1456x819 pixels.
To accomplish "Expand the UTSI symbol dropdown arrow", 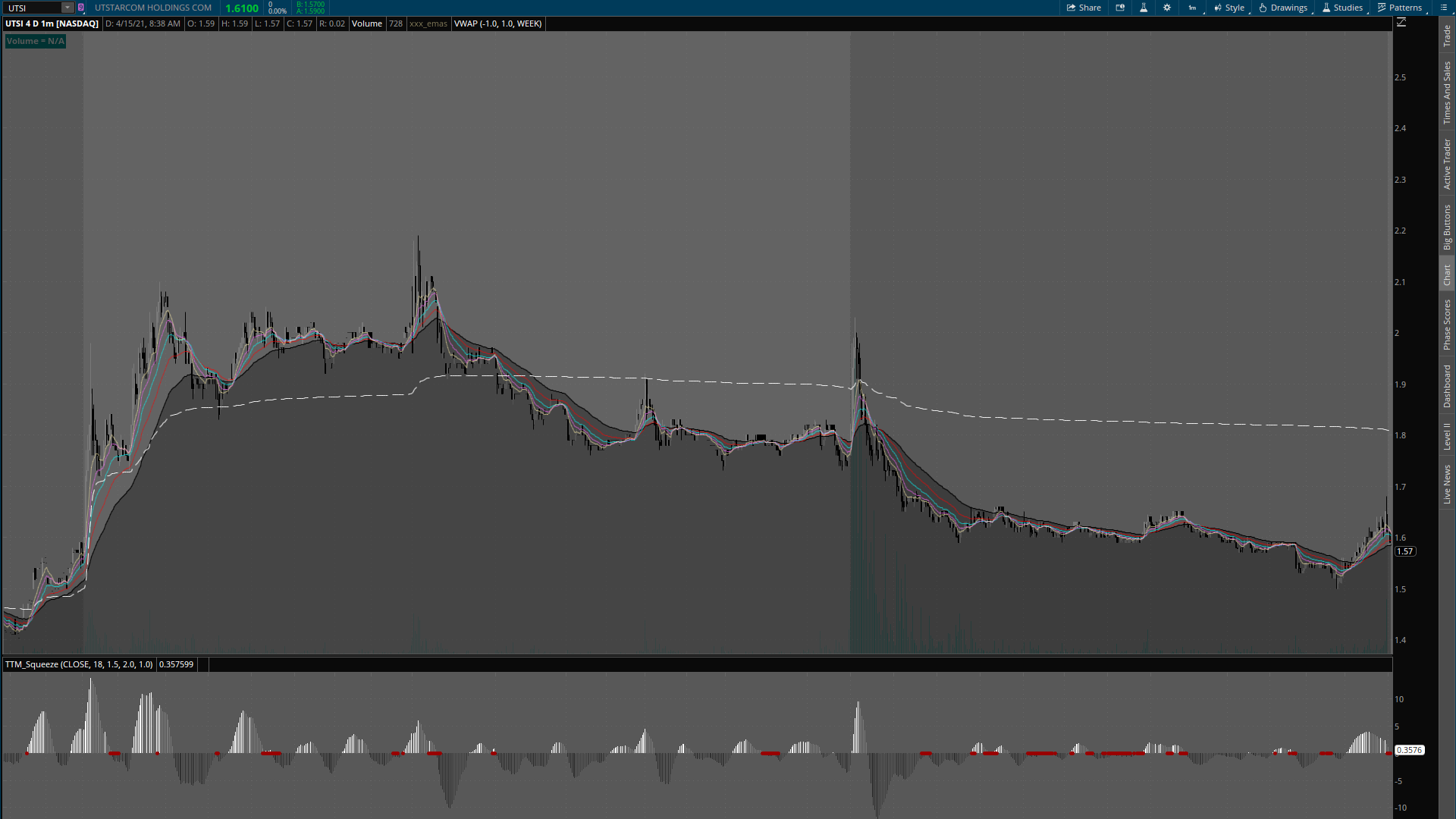I will pos(67,8).
